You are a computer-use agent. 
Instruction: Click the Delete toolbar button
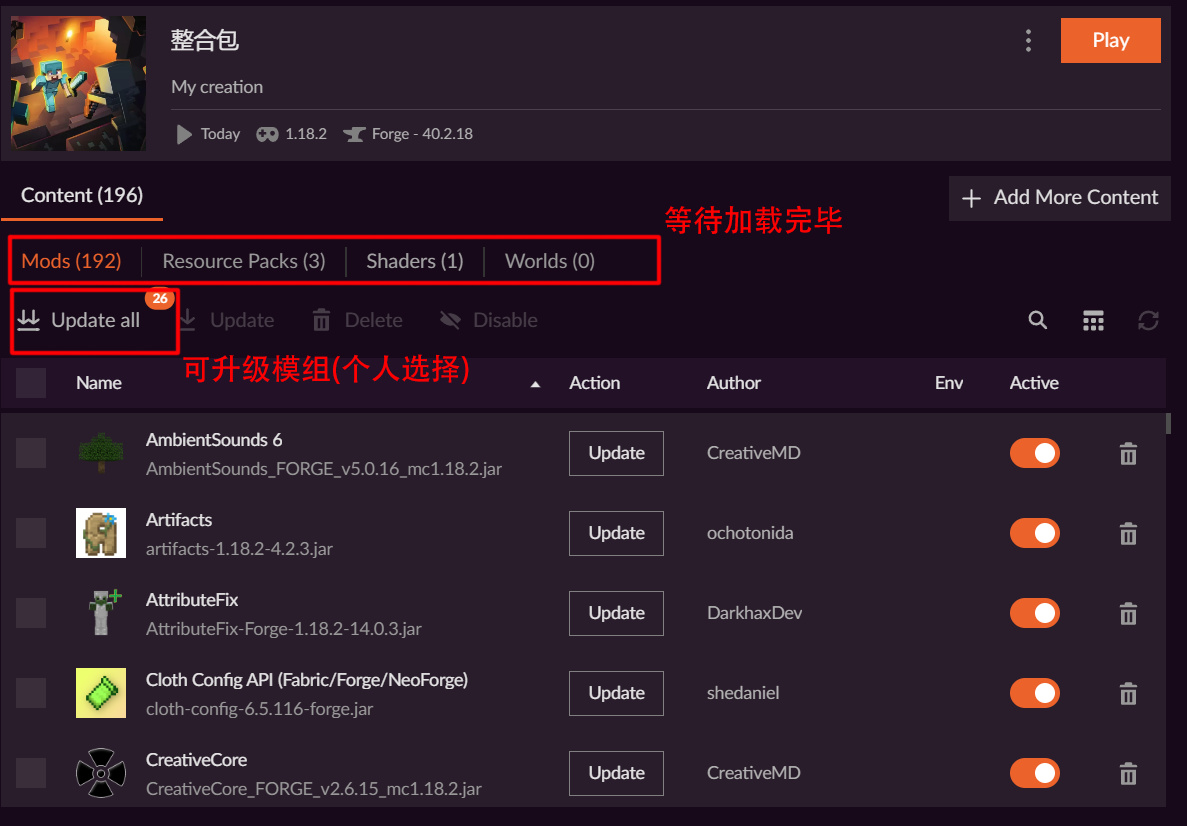point(357,320)
